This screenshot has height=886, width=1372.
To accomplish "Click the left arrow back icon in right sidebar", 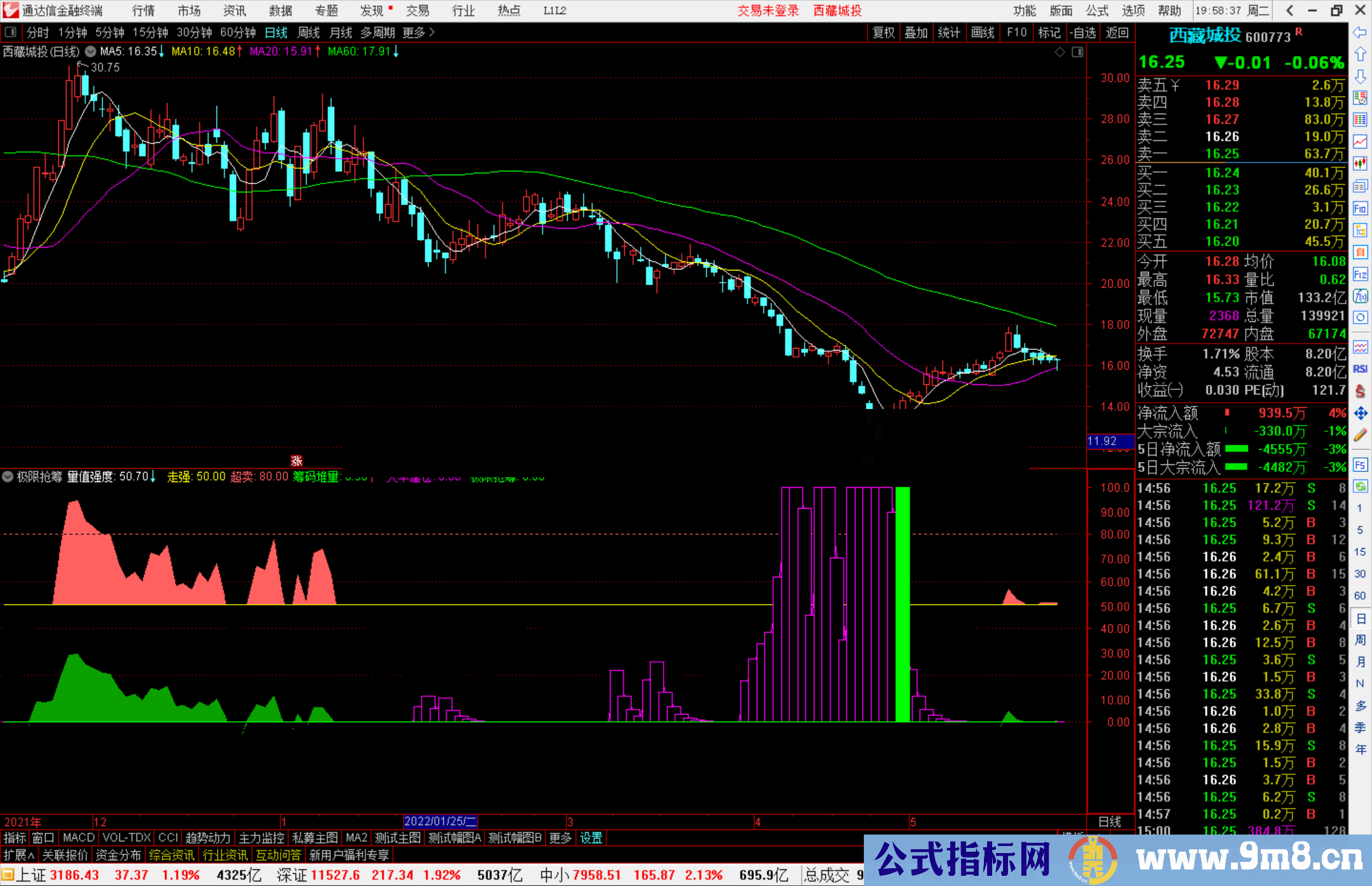I will (1360, 32).
